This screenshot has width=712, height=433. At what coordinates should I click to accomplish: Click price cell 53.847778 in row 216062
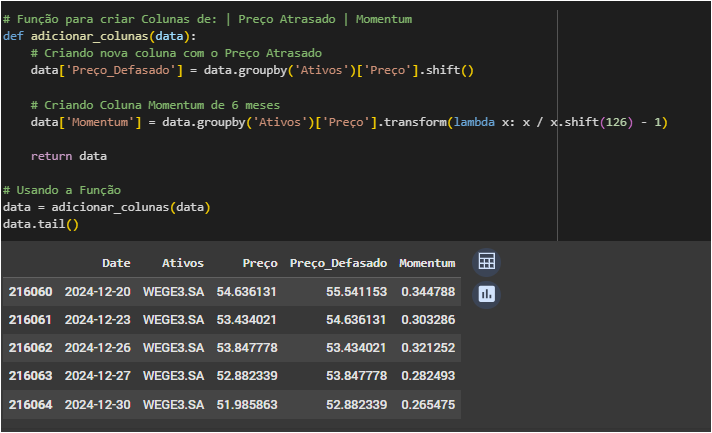point(247,348)
